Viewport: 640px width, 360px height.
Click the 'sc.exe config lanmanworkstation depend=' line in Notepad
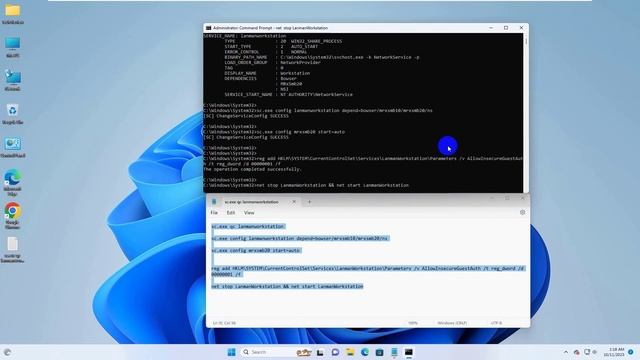coord(300,238)
